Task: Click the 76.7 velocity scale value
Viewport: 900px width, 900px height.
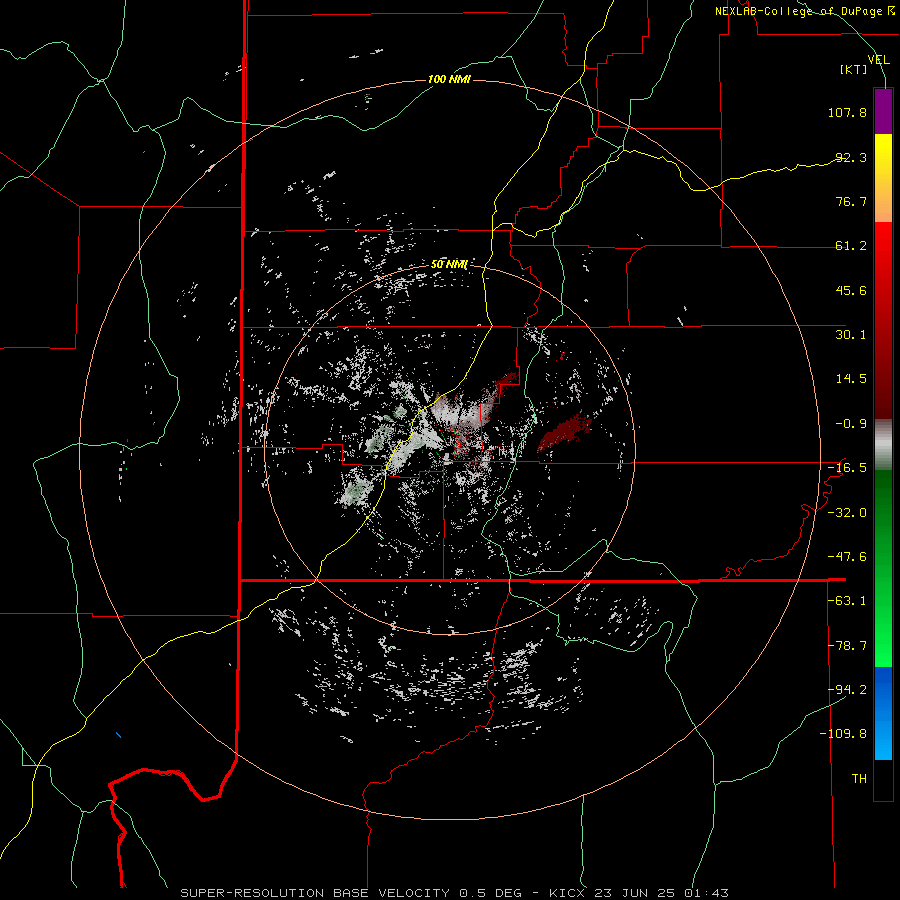Action: coord(851,201)
